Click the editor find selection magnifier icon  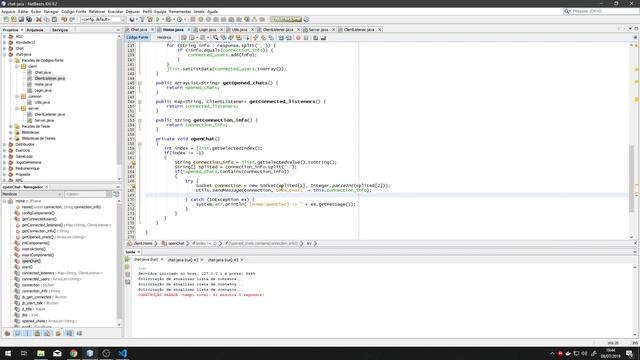216,38
